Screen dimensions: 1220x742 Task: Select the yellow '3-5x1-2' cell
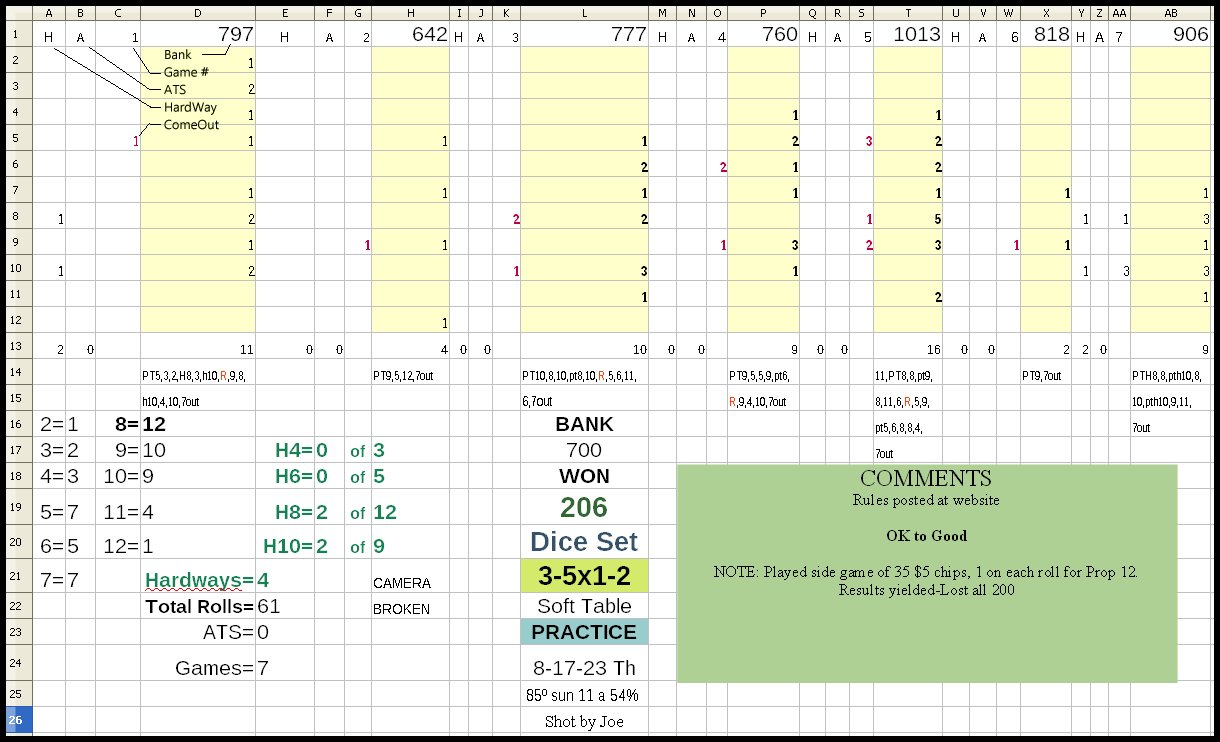point(584,576)
